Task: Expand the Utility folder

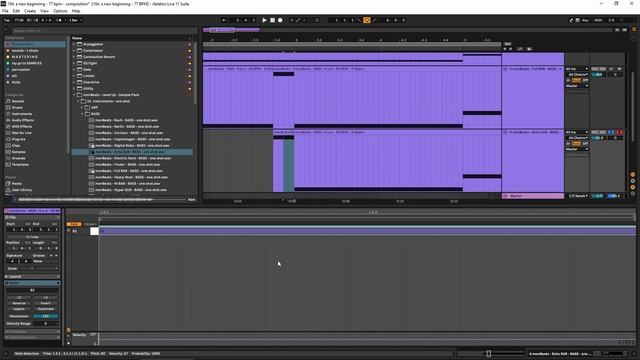Action: tap(74, 89)
